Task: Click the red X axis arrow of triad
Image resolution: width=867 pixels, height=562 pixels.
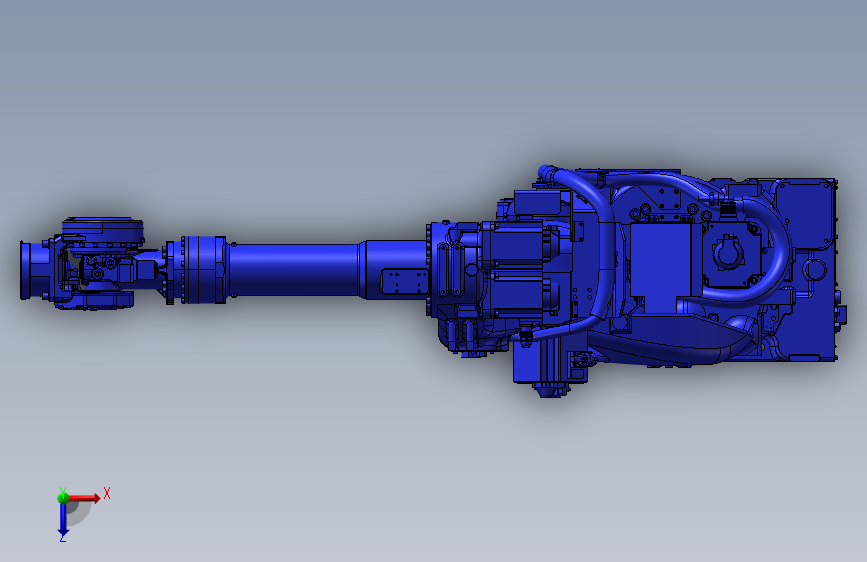Action: [x=84, y=498]
